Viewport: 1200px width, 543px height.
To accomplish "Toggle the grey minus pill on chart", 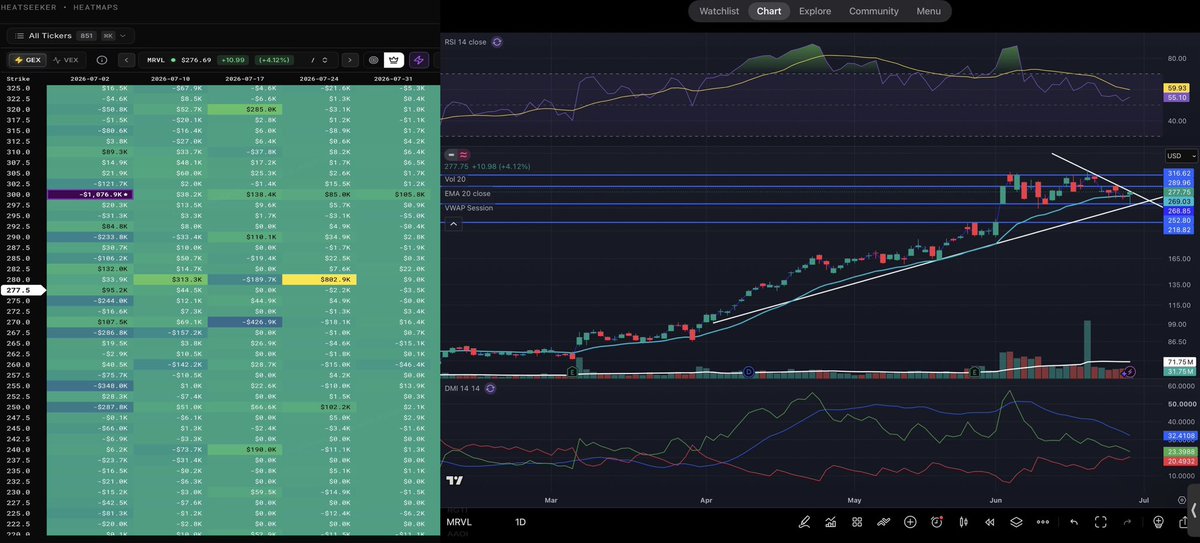I will (x=451, y=155).
